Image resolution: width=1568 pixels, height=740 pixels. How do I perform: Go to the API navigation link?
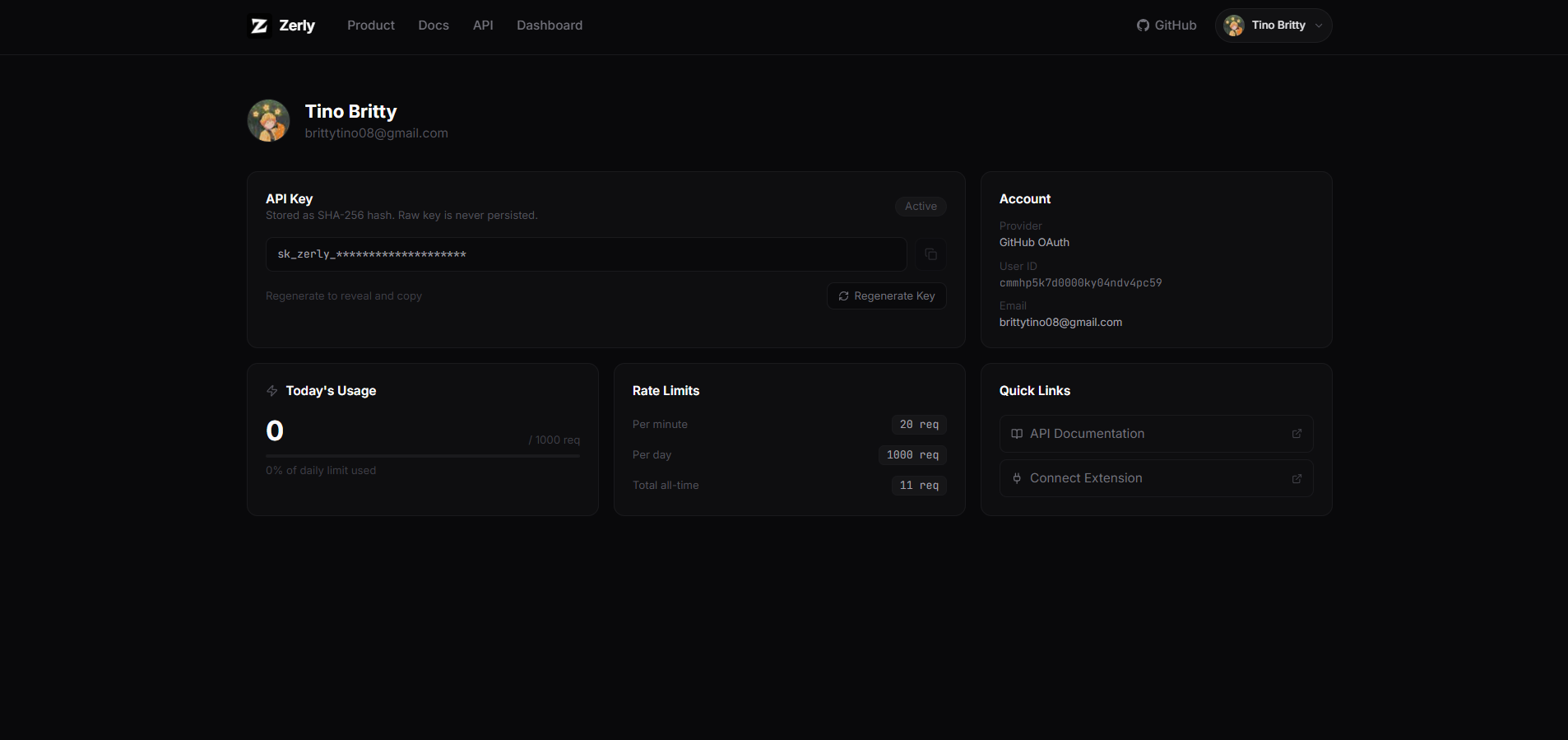[x=483, y=26]
